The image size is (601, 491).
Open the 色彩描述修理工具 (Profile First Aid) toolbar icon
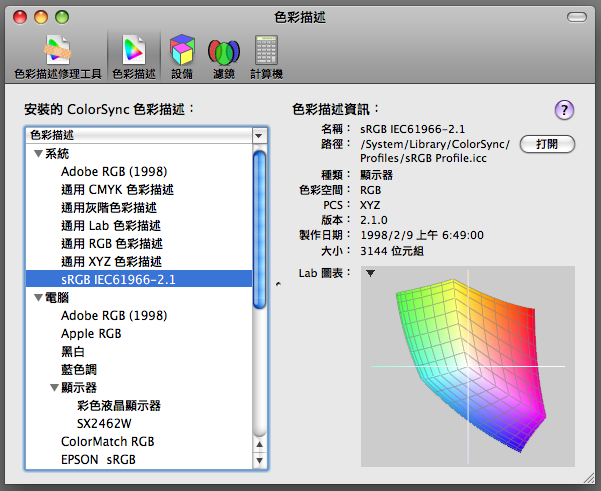pos(58,57)
